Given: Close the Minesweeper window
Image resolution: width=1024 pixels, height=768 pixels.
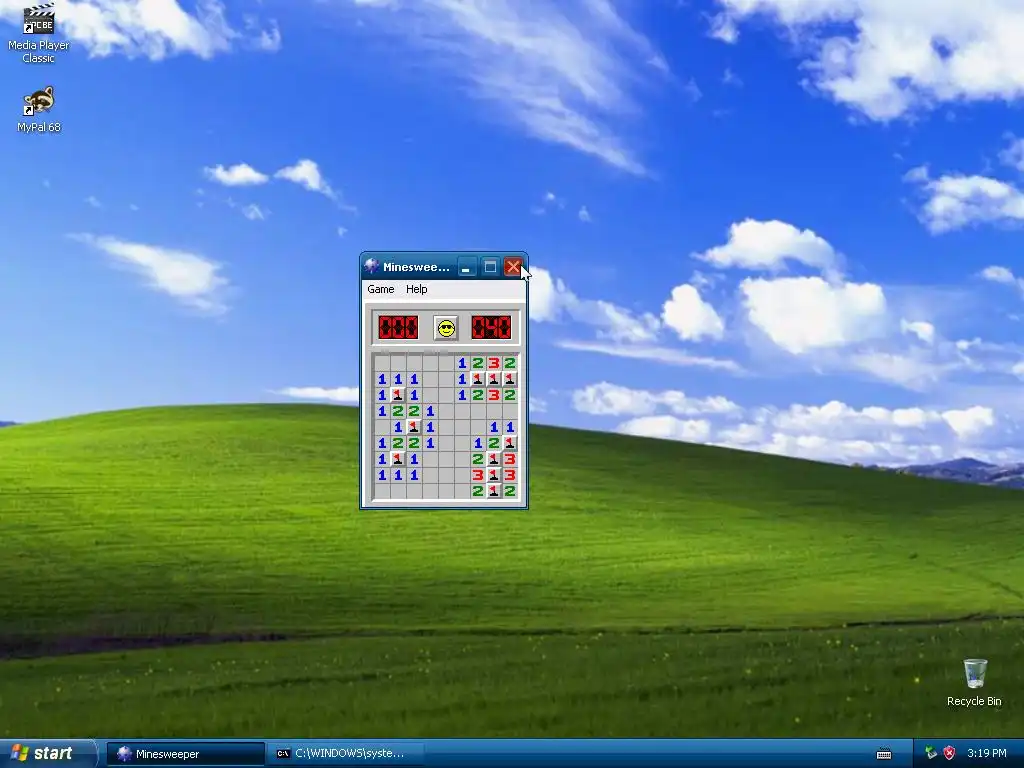Looking at the screenshot, I should pos(513,266).
